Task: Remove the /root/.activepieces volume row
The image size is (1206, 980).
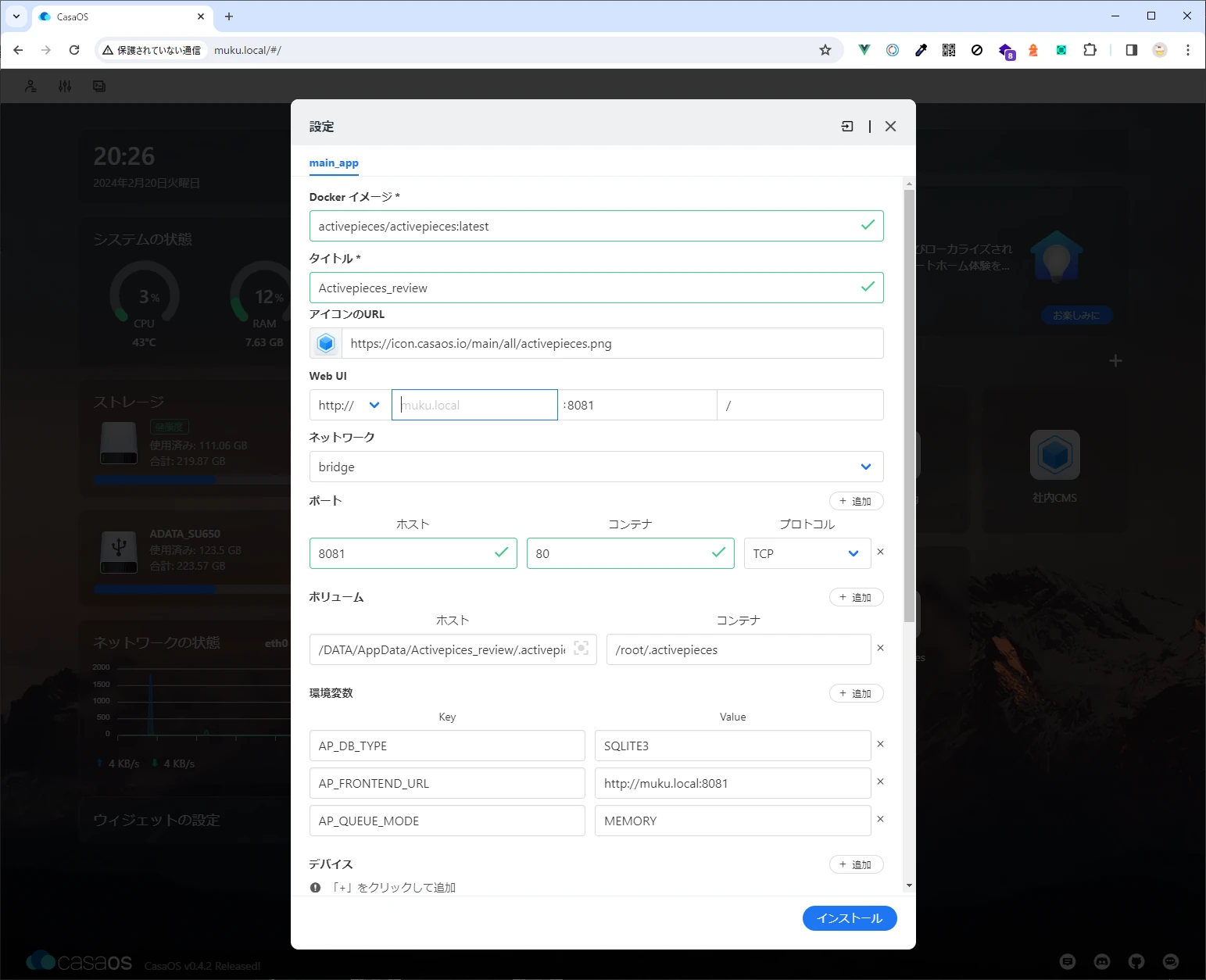Action: [880, 648]
